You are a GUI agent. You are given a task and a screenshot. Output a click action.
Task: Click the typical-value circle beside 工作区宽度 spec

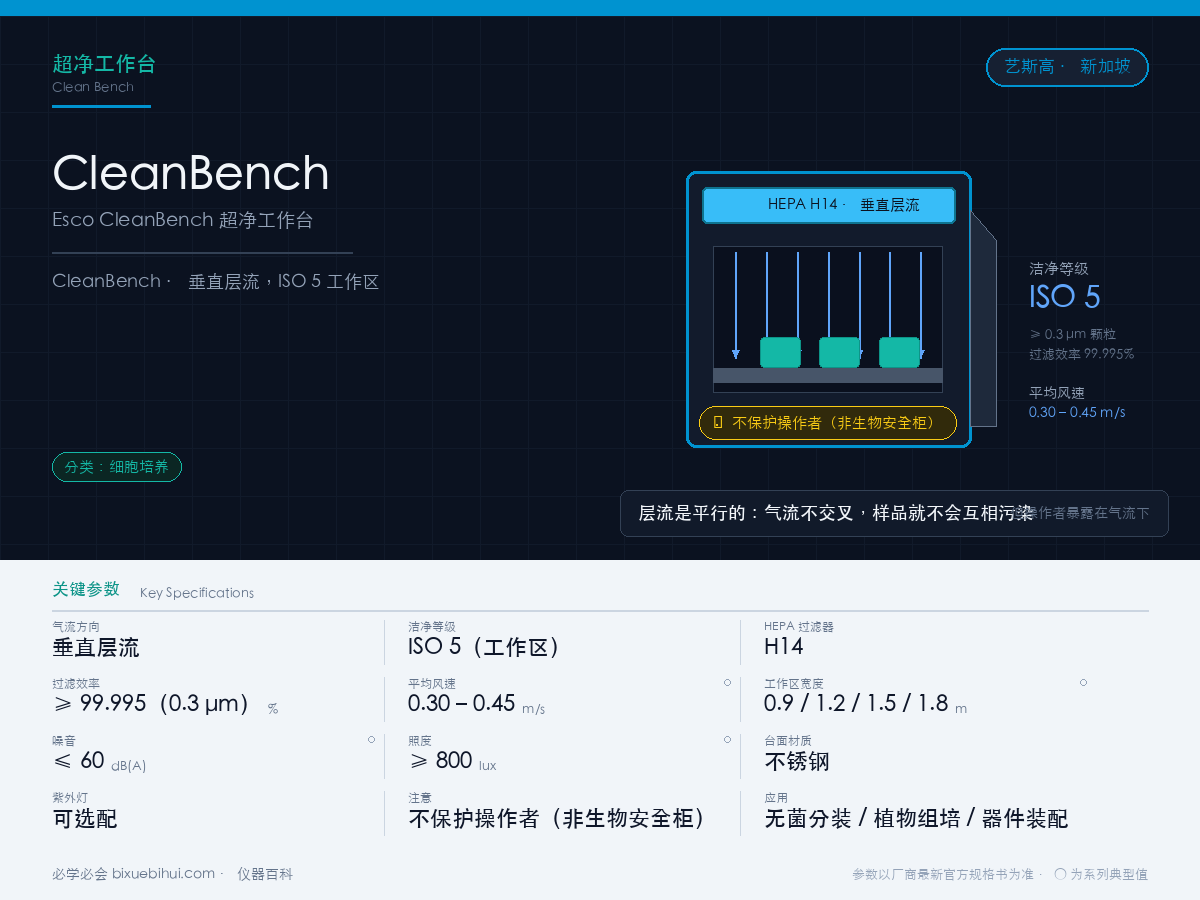pos(1083,682)
